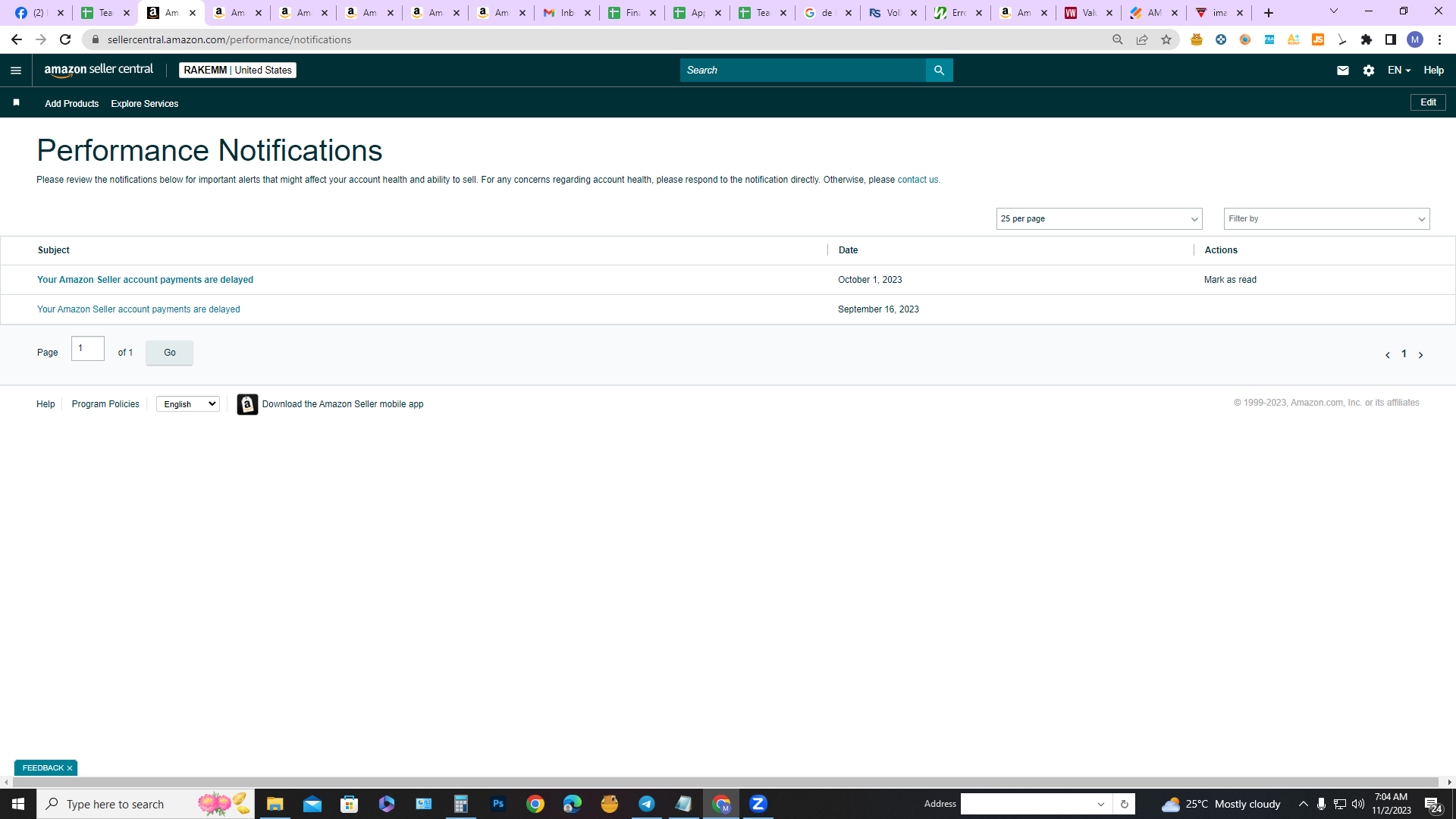Image resolution: width=1456 pixels, height=819 pixels.
Task: Open File Explorer from the taskbar
Action: pyautogui.click(x=275, y=804)
